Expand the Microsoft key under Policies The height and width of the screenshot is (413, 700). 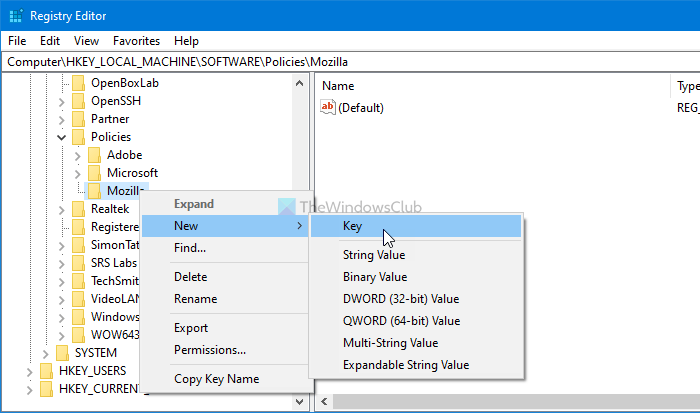[x=78, y=174]
